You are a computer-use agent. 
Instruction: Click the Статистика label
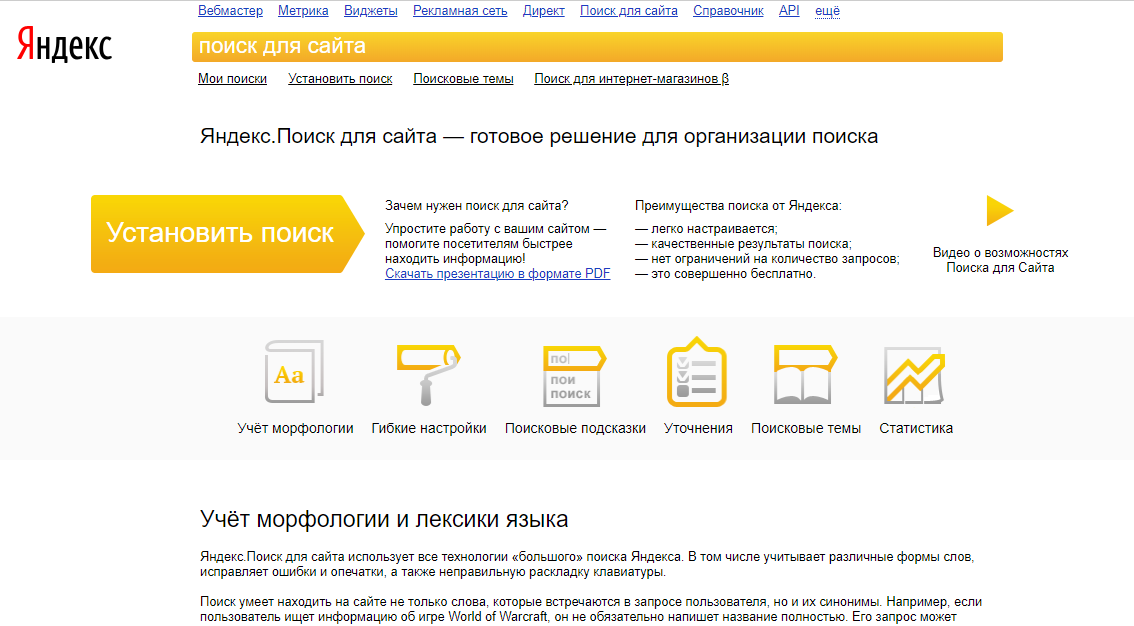point(916,428)
